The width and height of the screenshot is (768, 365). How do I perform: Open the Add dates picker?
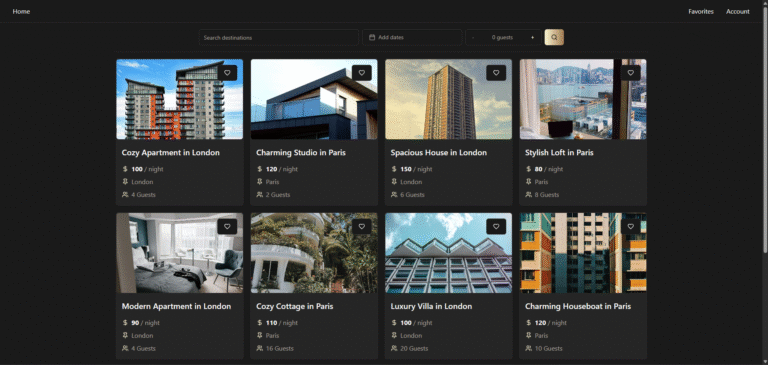tap(412, 37)
